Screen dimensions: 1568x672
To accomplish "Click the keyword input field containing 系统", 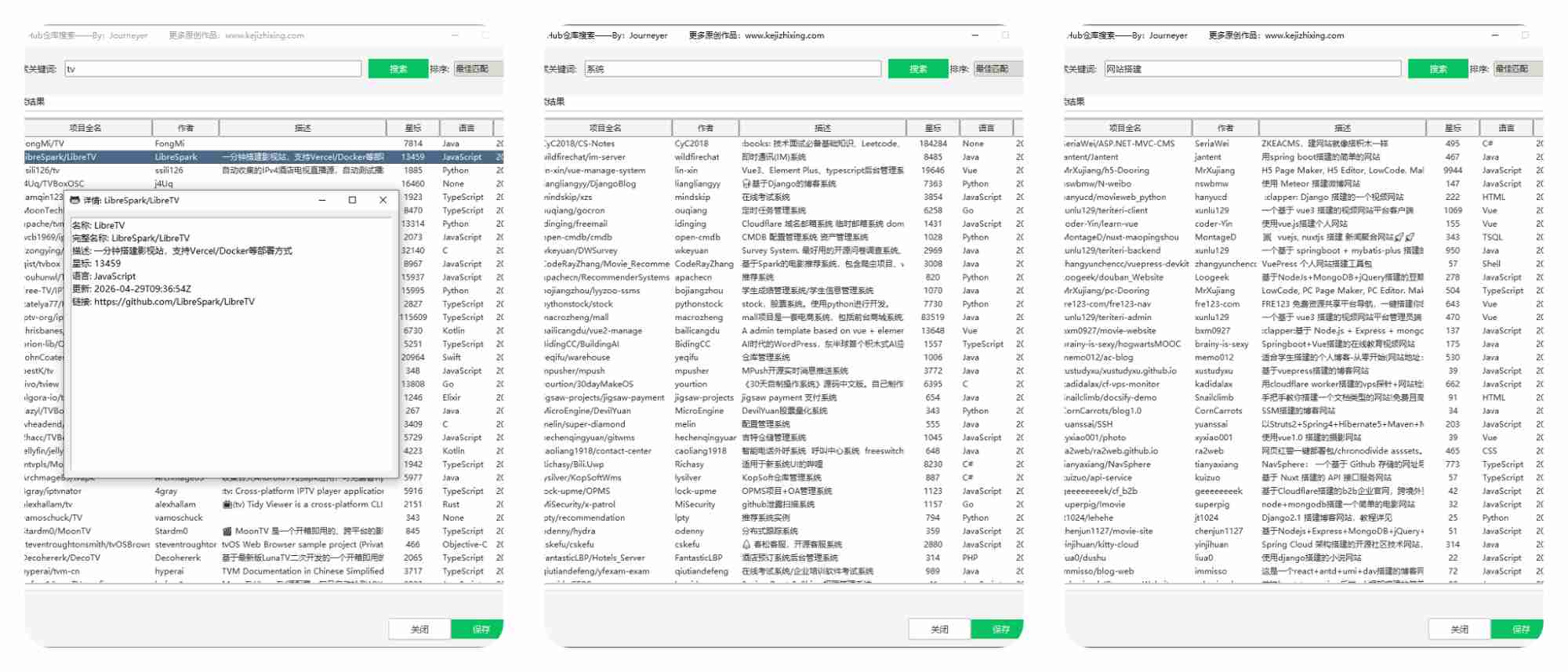I will point(732,69).
